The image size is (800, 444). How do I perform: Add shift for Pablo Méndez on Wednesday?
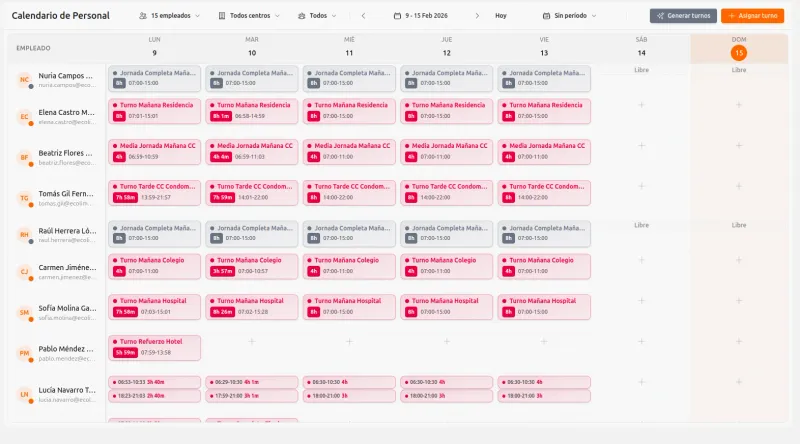(x=349, y=341)
